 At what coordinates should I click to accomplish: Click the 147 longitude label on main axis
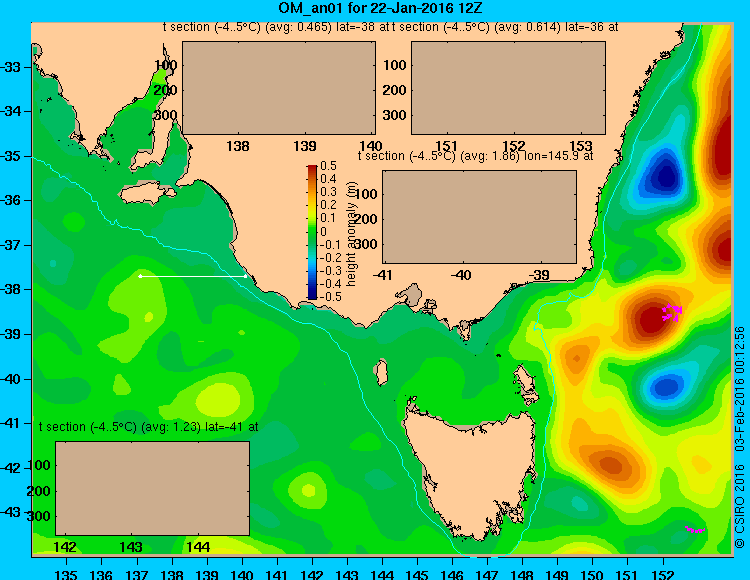[x=487, y=574]
